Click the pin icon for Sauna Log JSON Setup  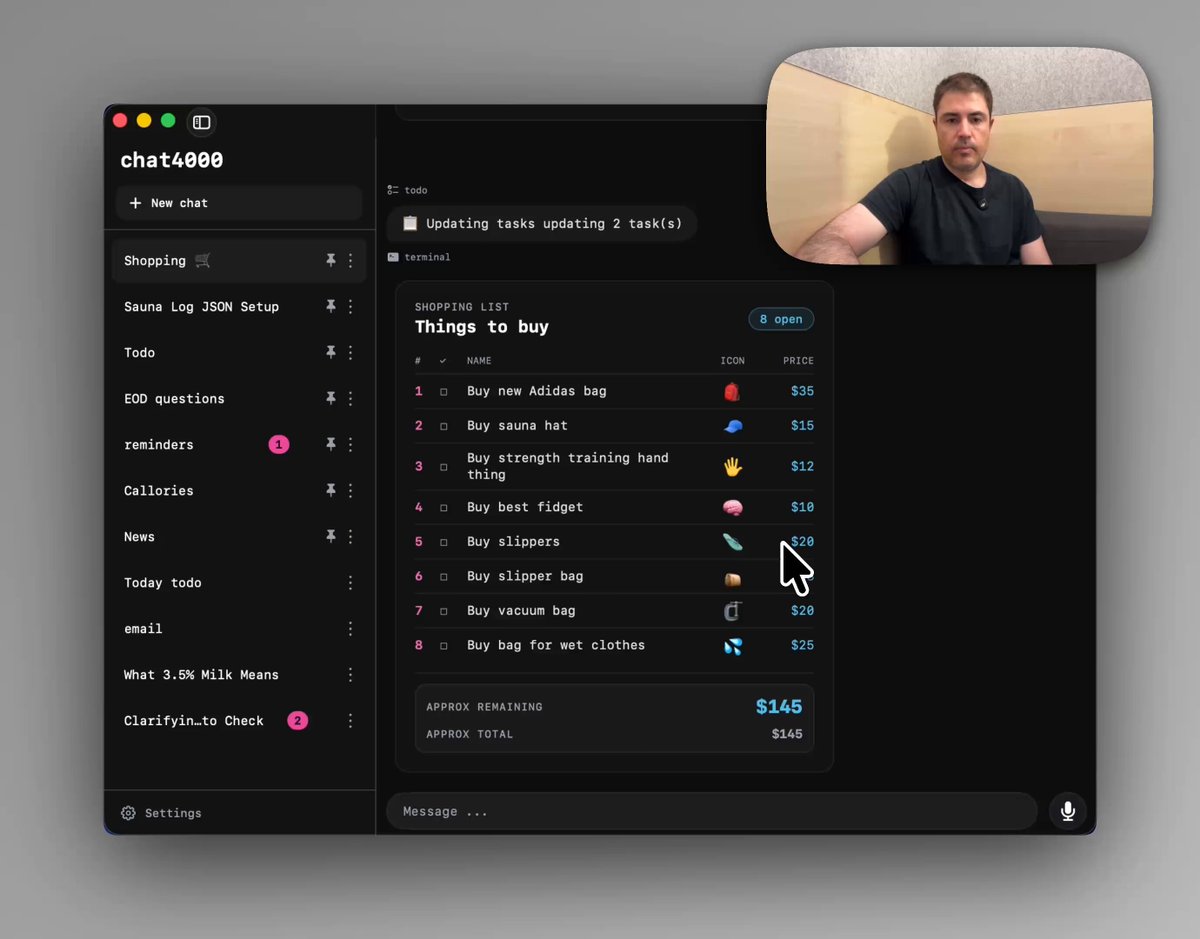(x=330, y=306)
